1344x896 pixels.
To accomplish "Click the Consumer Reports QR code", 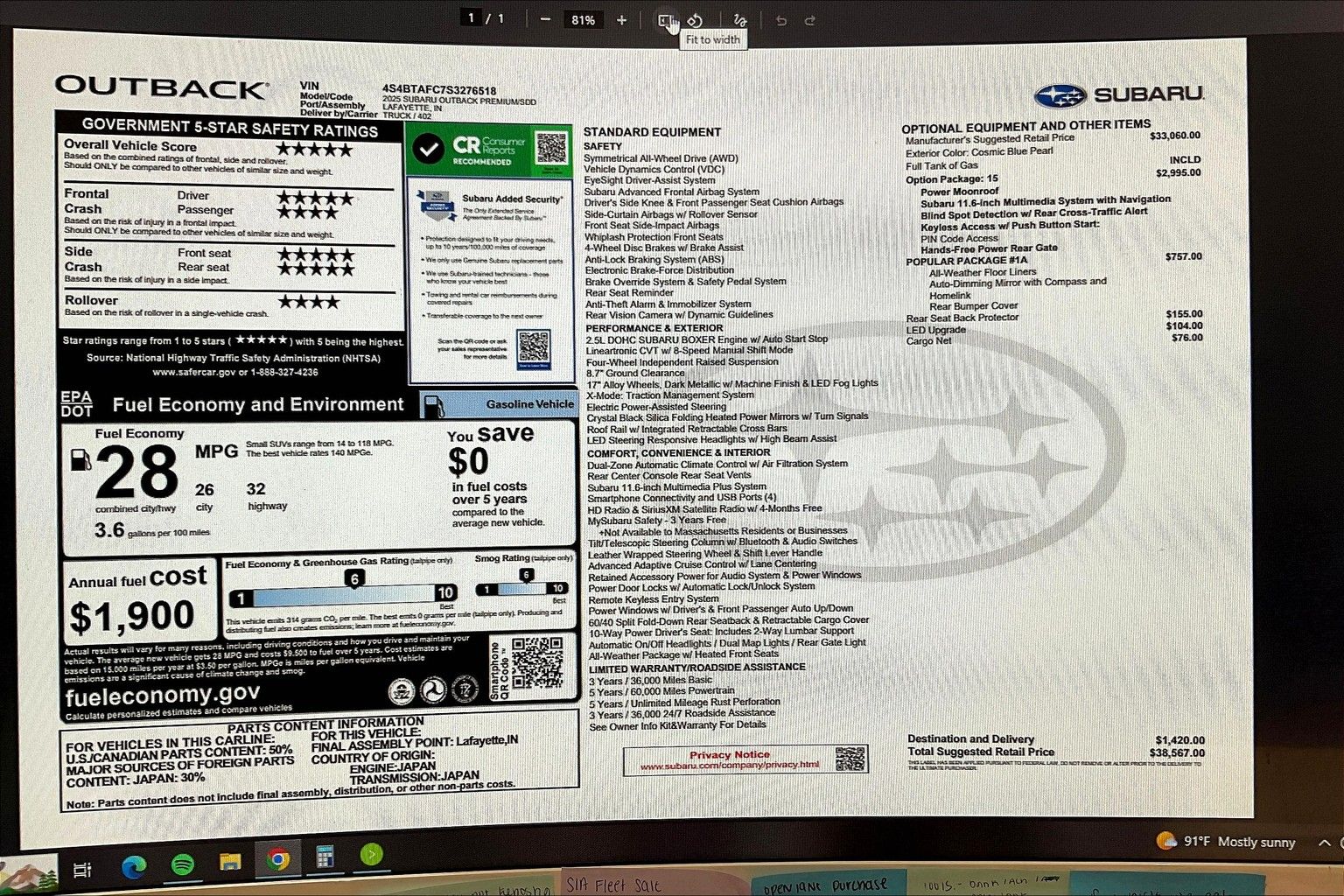I will pos(551,147).
